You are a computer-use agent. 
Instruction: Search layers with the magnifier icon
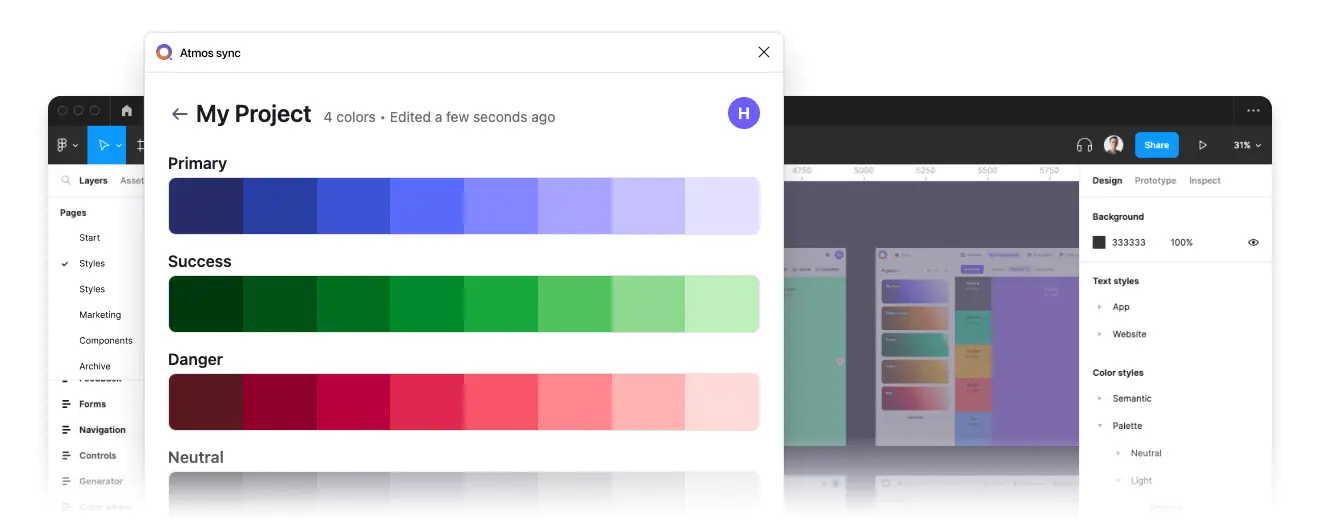(x=66, y=181)
